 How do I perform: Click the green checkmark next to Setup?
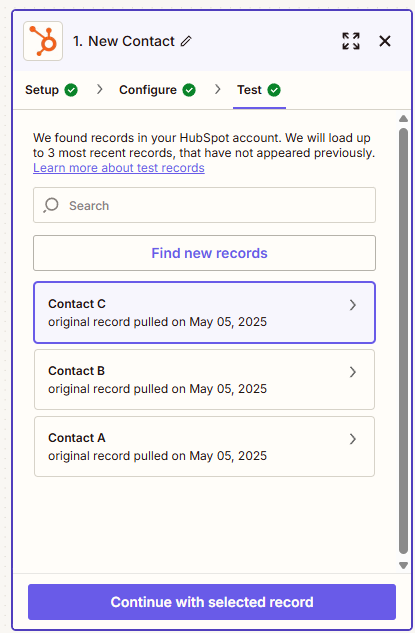[71, 90]
